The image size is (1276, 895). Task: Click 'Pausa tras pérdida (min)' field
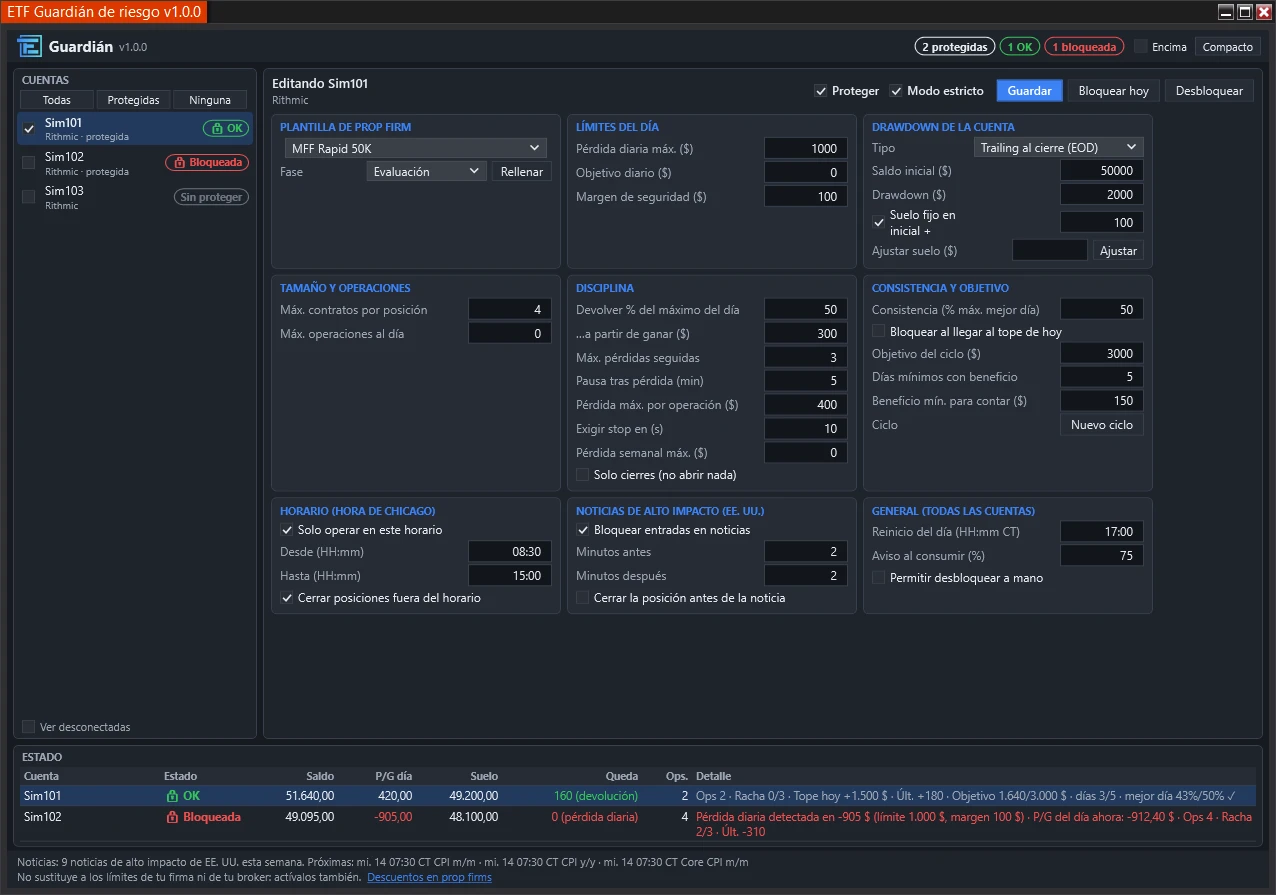click(806, 381)
